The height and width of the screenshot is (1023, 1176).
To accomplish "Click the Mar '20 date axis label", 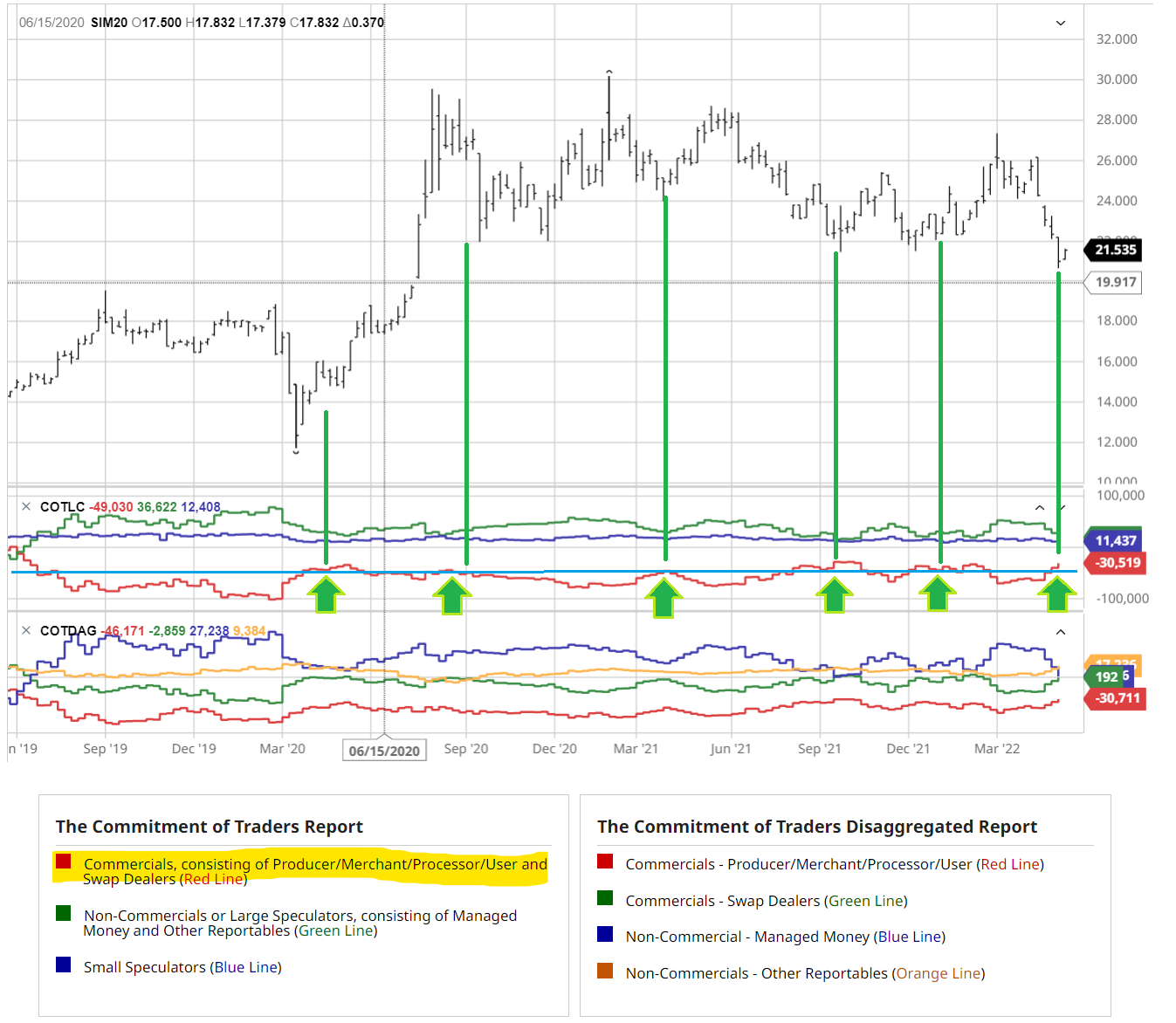I will [283, 749].
